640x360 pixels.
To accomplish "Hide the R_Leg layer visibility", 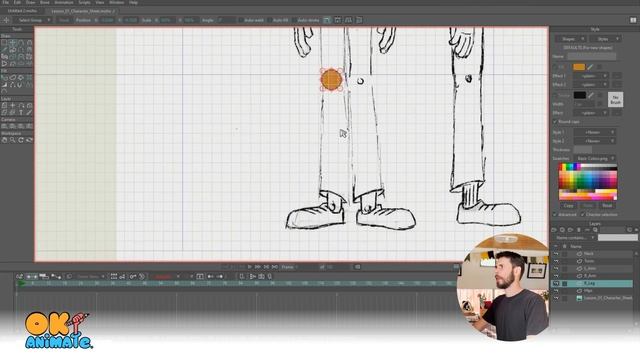I will [556, 283].
